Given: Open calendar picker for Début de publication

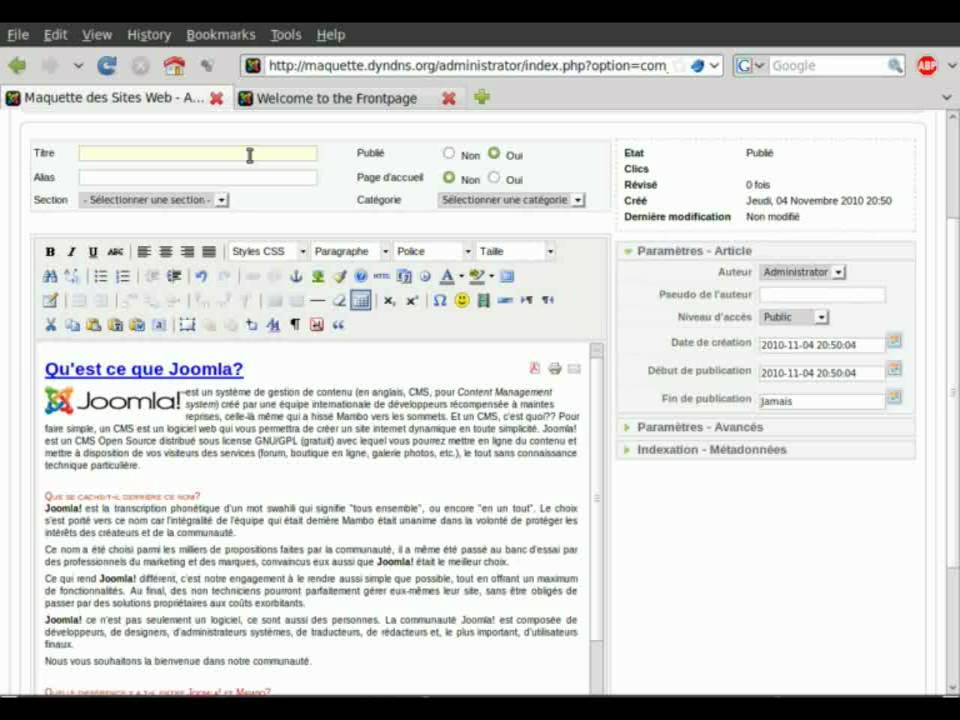Looking at the screenshot, I should 894,369.
